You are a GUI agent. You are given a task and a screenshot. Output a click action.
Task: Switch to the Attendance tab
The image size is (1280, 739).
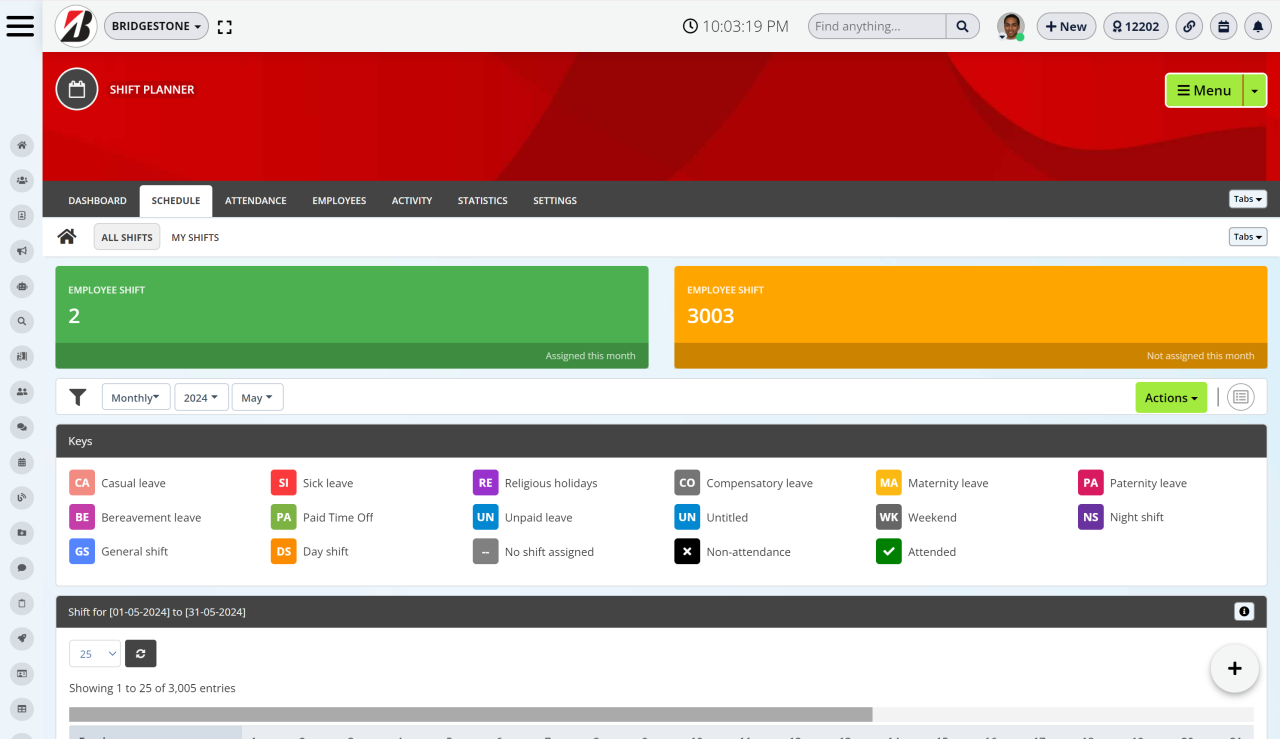pos(255,200)
